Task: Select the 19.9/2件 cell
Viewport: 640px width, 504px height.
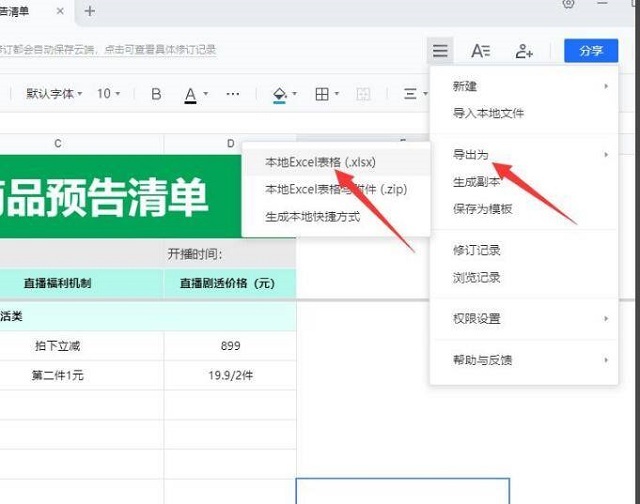Action: [x=230, y=375]
